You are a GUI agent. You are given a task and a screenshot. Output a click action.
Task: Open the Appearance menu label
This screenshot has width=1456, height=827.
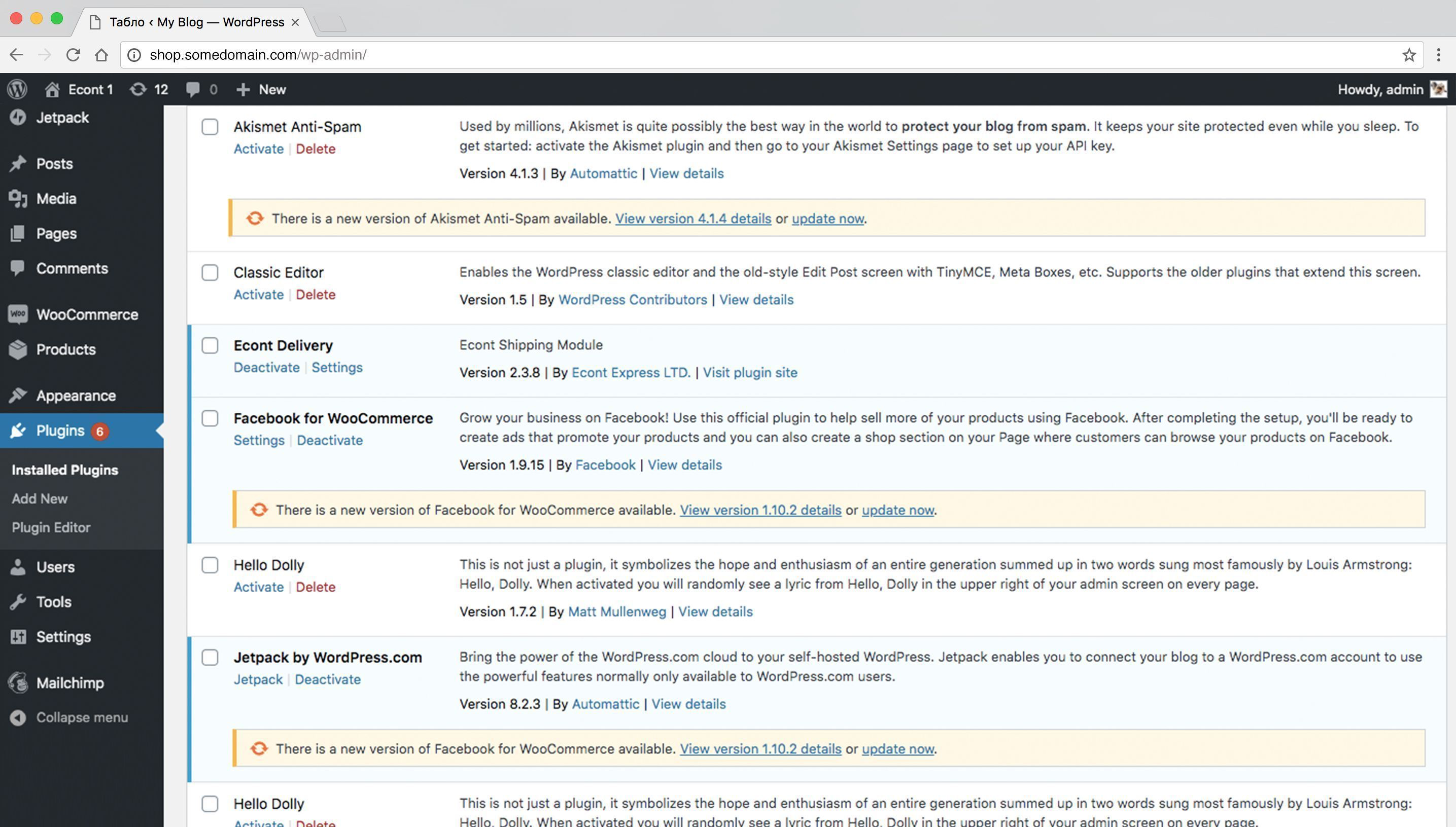76,395
